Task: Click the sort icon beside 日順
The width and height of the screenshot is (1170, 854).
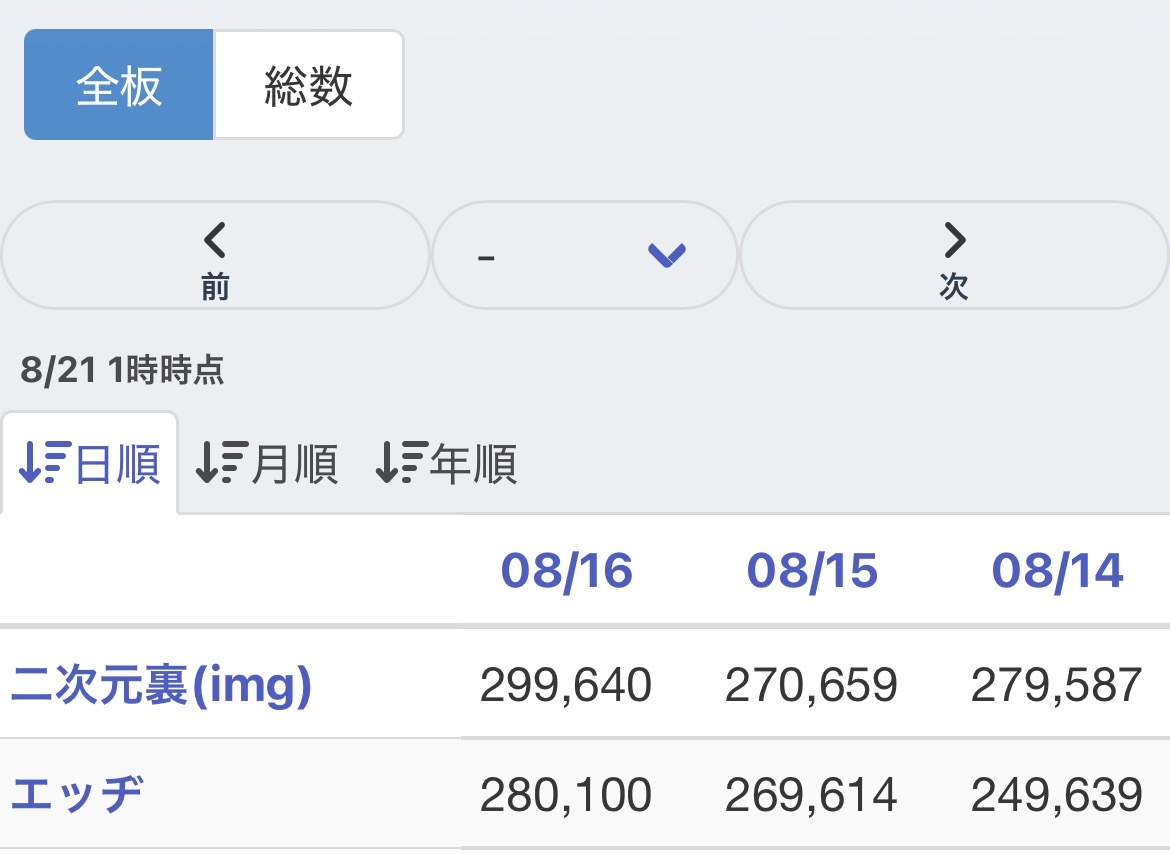Action: [45, 462]
